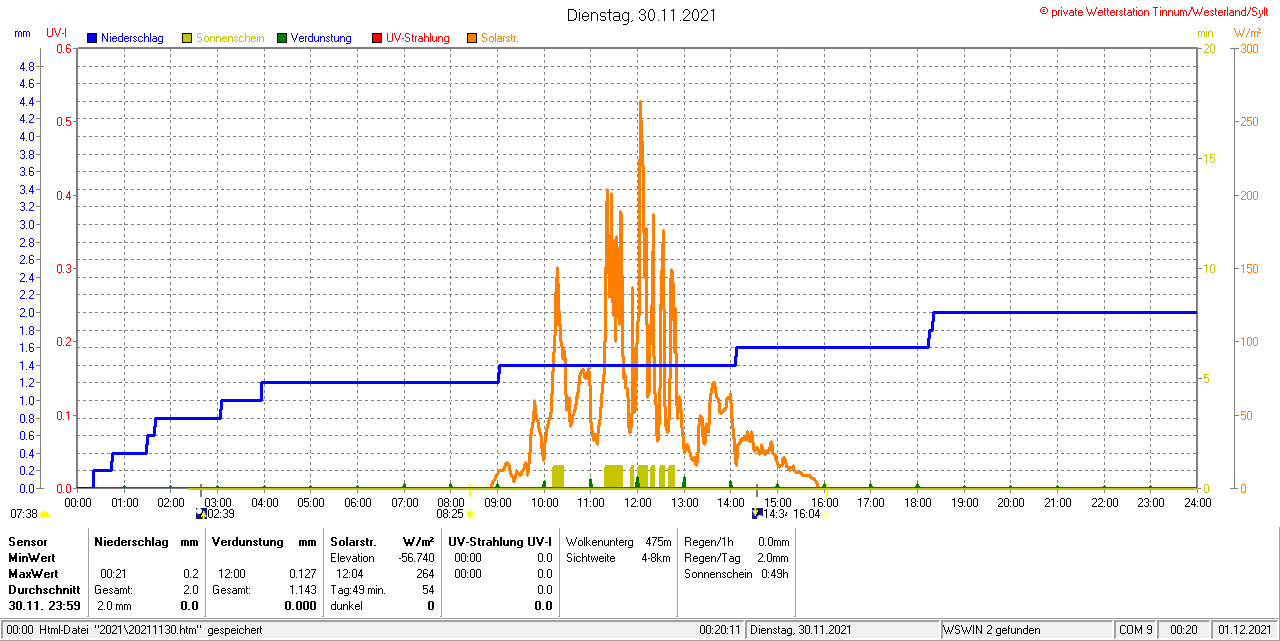Click the UV-Strahlung UV-I column header
This screenshot has width=1280, height=641.
pyautogui.click(x=500, y=542)
